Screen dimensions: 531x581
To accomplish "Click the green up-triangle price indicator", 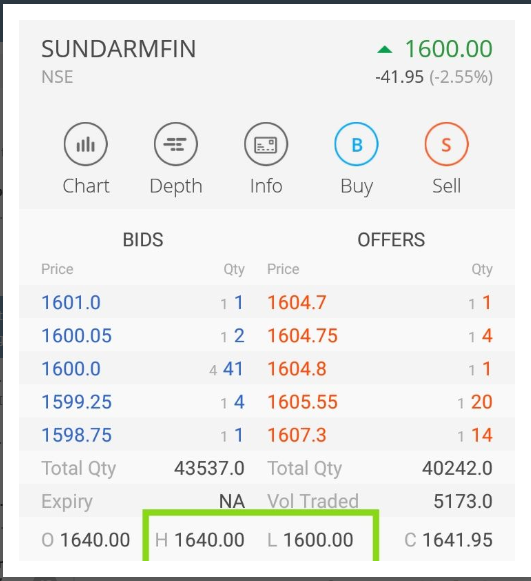I will coord(385,49).
